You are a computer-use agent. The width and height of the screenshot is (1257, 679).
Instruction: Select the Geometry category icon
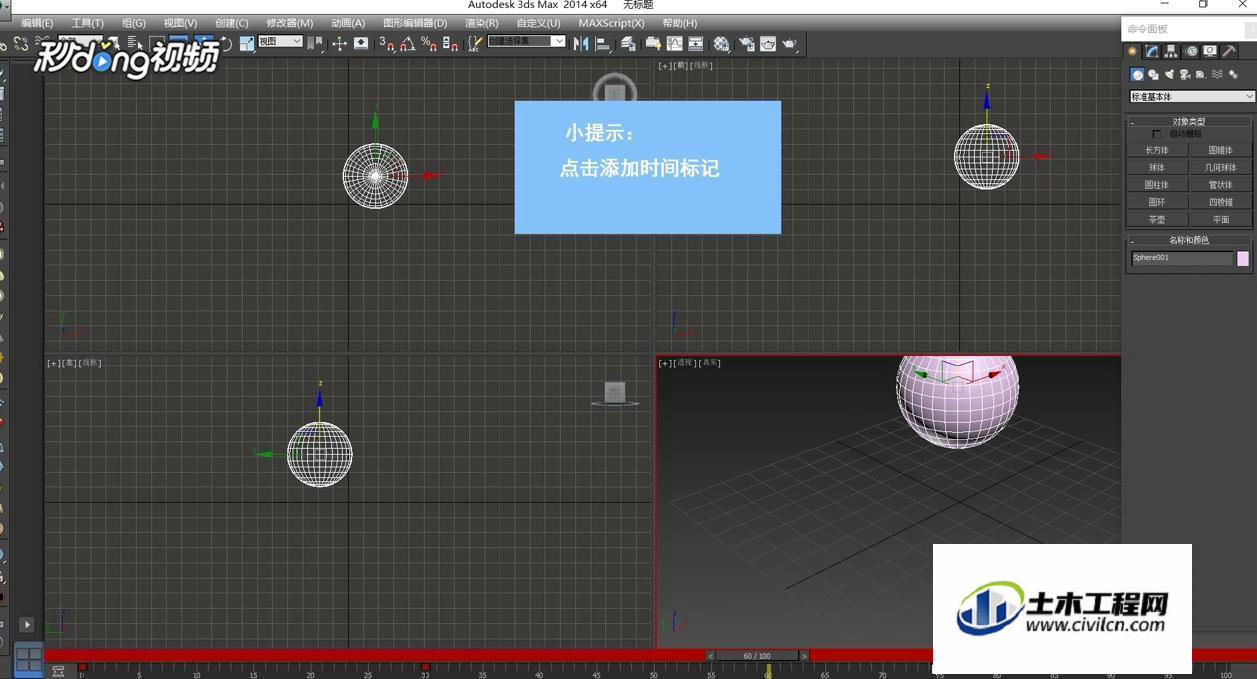pos(1137,74)
